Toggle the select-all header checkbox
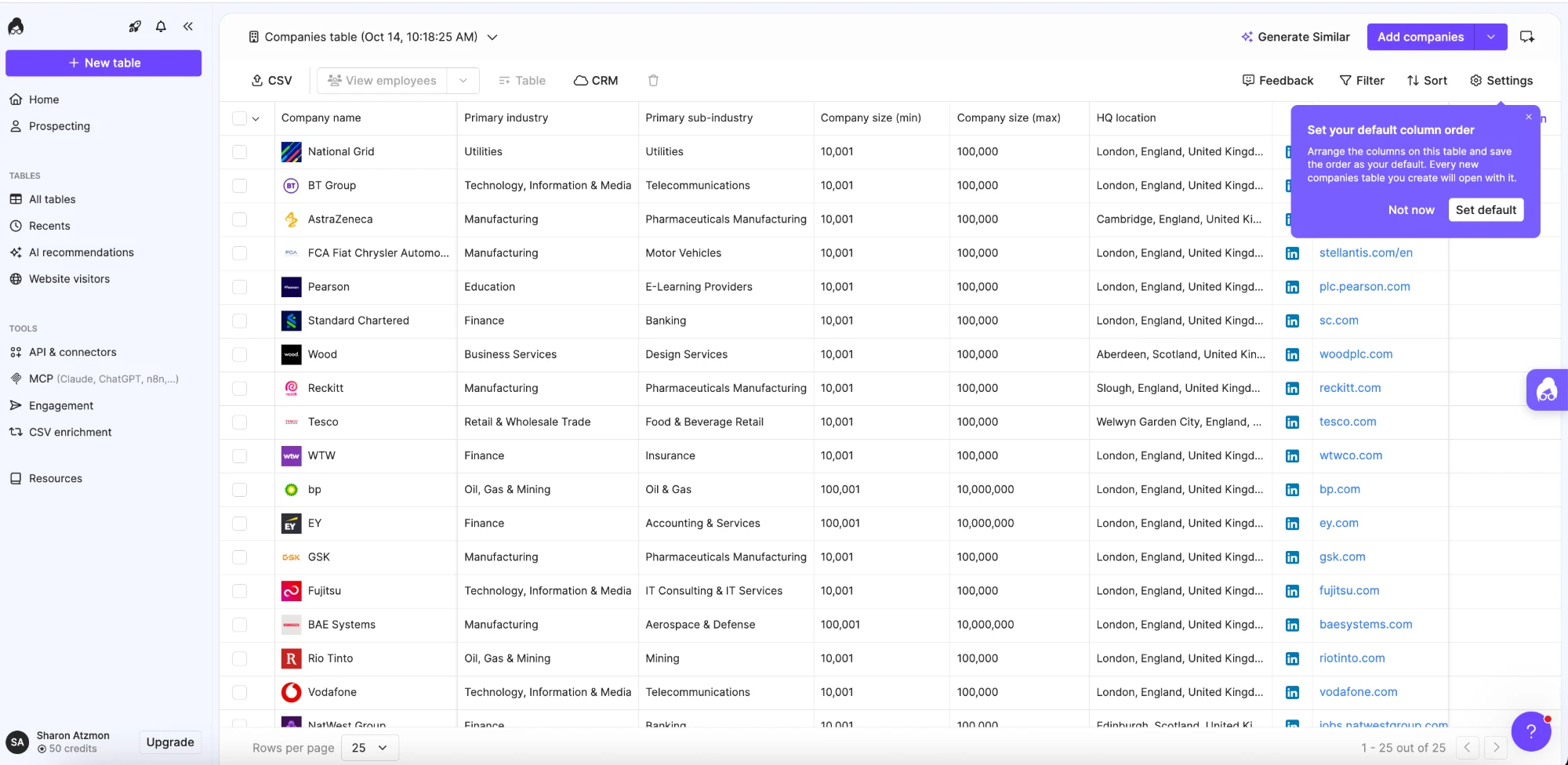Viewport: 1568px width, 765px height. point(240,118)
